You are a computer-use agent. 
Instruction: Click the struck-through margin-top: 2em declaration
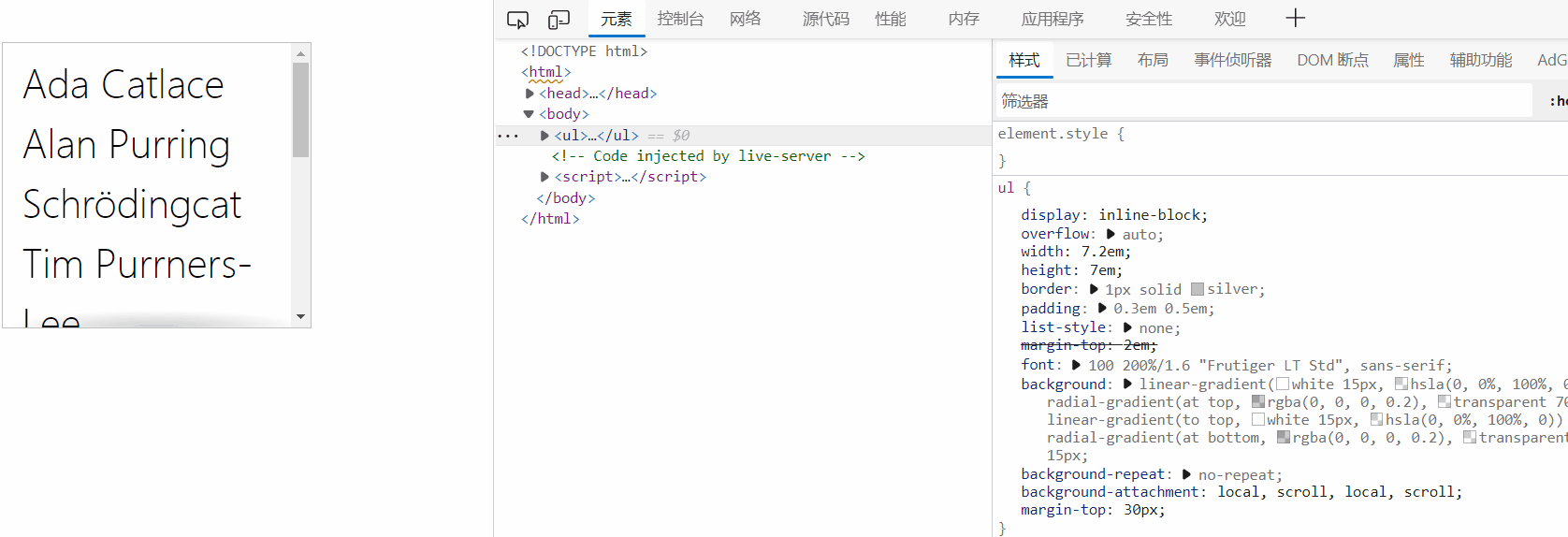(1089, 345)
